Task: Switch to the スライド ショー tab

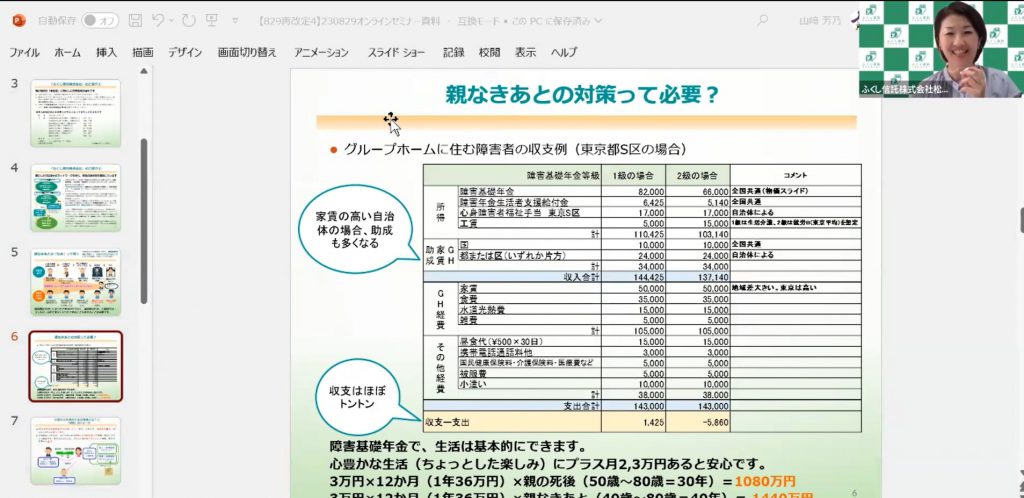Action: tap(396, 53)
